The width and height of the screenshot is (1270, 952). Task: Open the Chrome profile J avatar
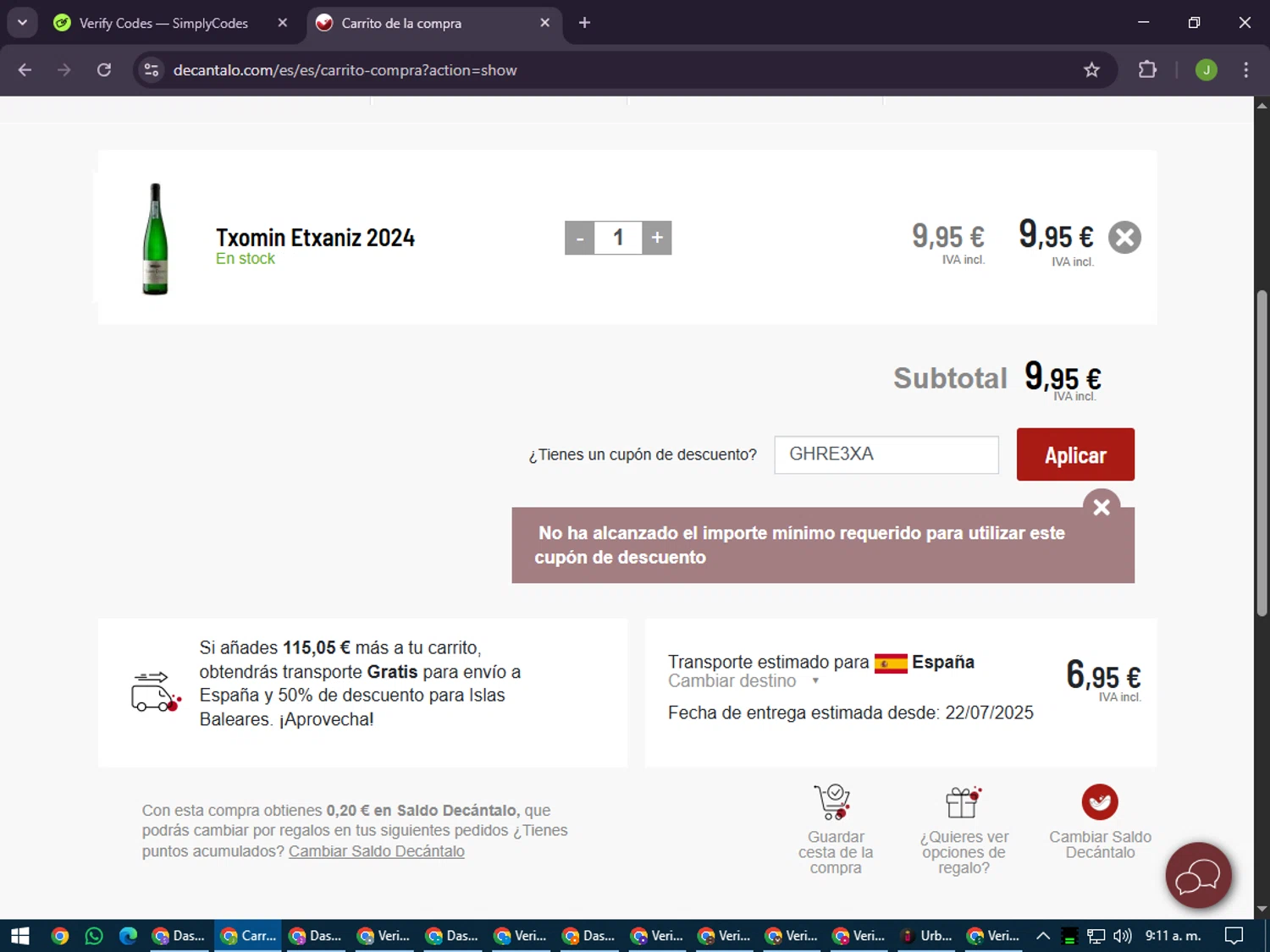tap(1206, 70)
